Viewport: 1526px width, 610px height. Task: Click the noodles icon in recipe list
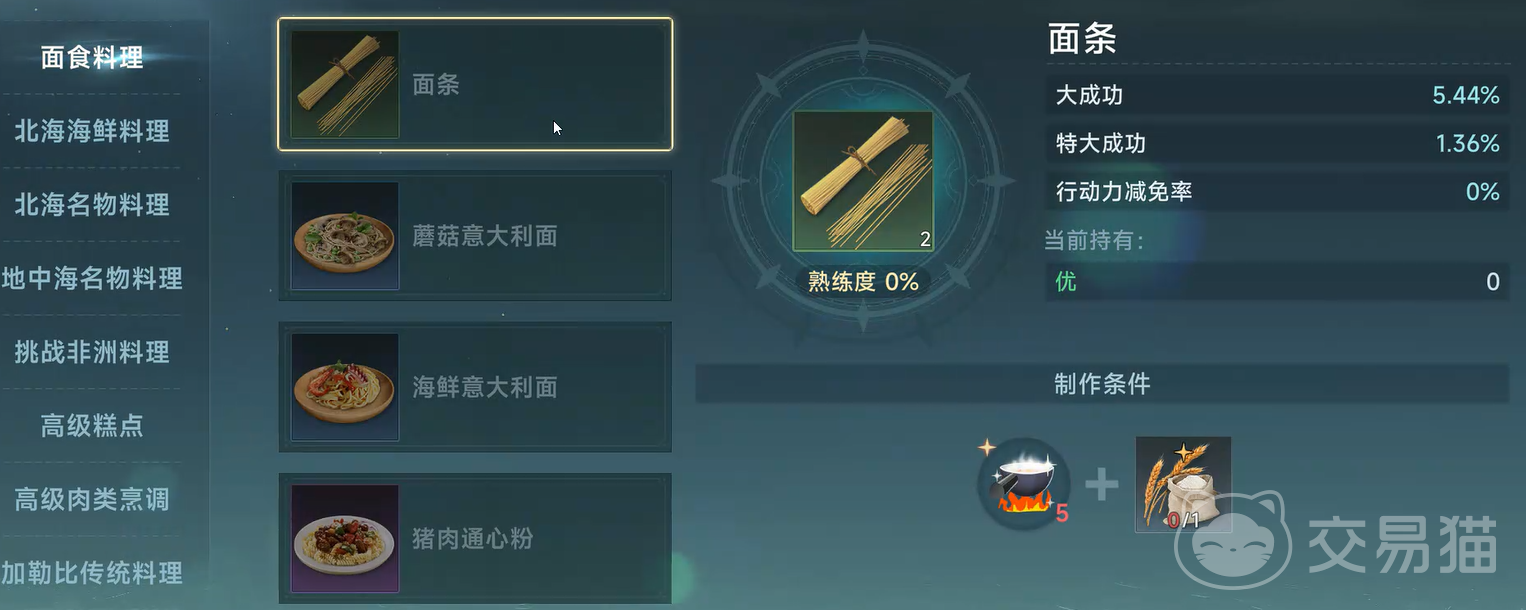(x=345, y=84)
